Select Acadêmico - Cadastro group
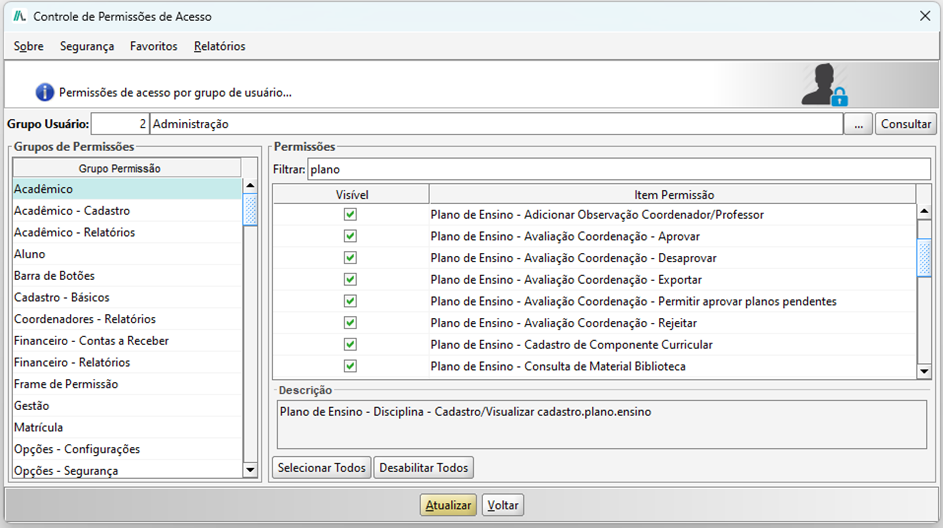Viewport: 943px width, 528px height. (x=127, y=210)
